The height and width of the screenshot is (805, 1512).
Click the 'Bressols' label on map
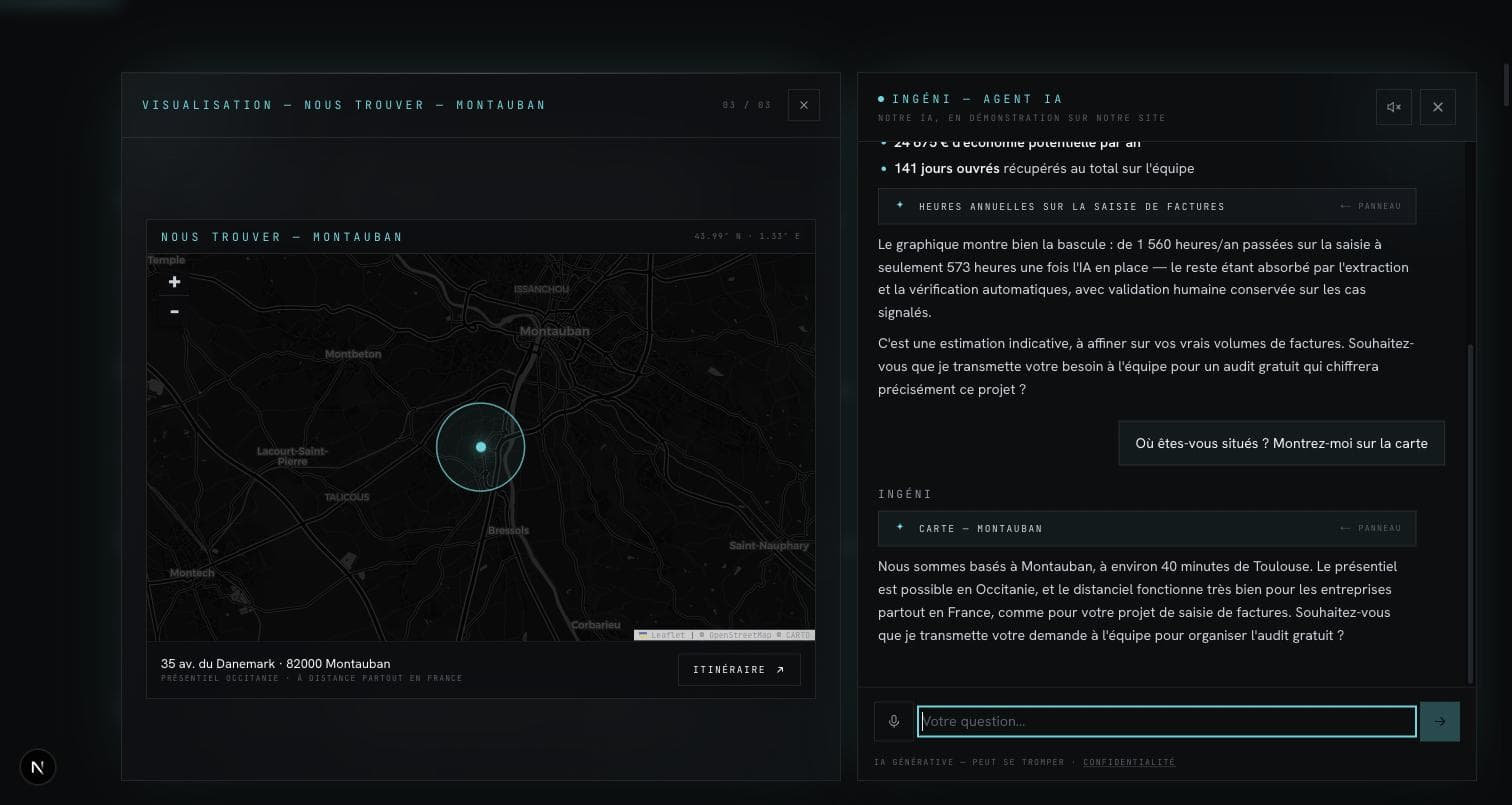[508, 530]
